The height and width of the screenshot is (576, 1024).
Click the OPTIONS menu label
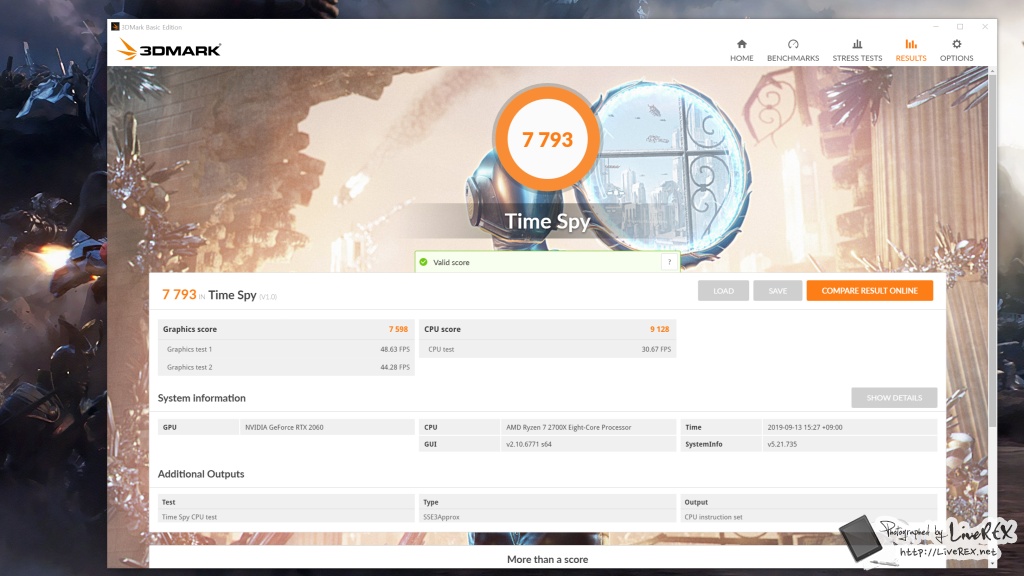(956, 58)
